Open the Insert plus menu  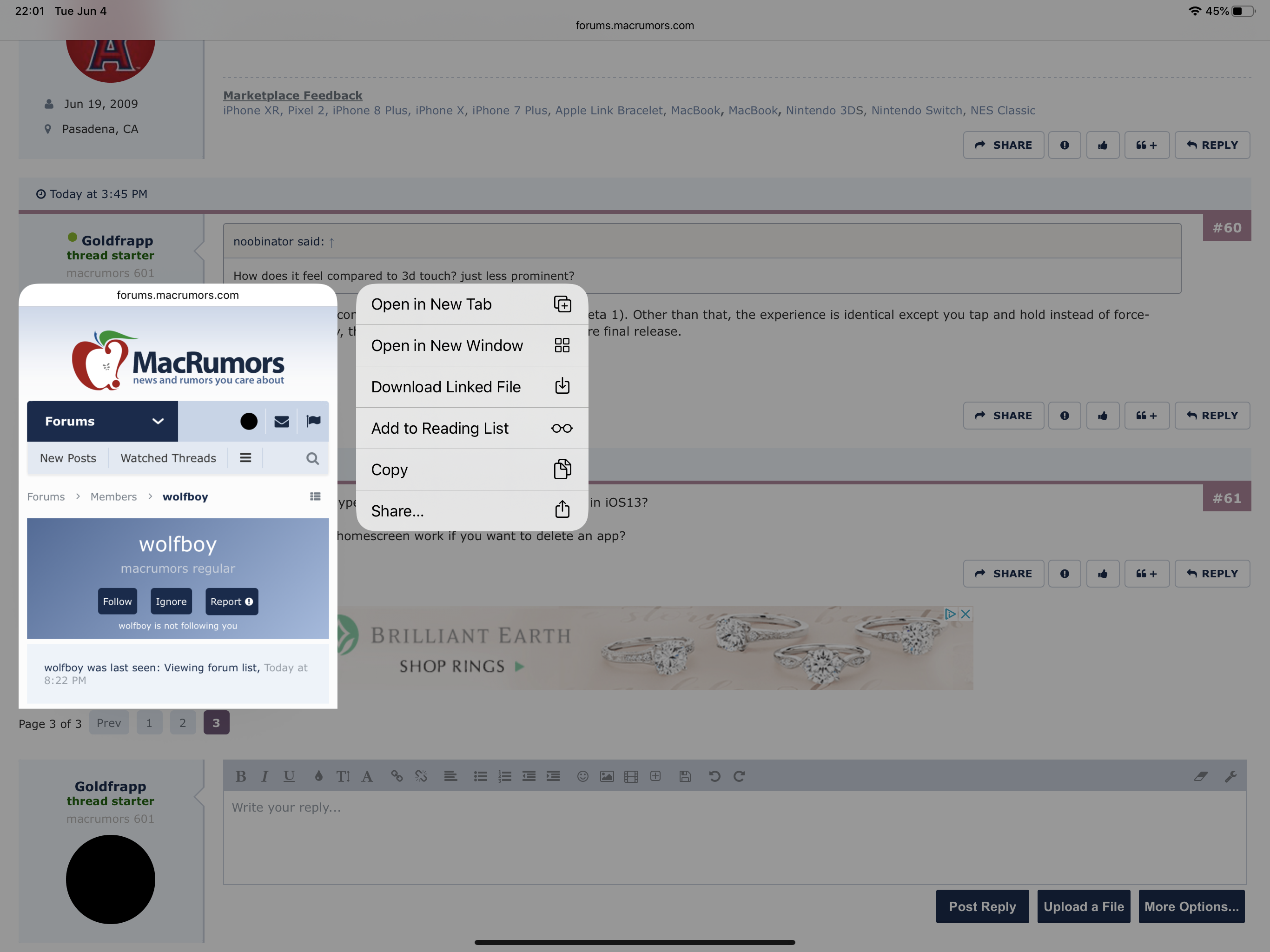pos(655,776)
